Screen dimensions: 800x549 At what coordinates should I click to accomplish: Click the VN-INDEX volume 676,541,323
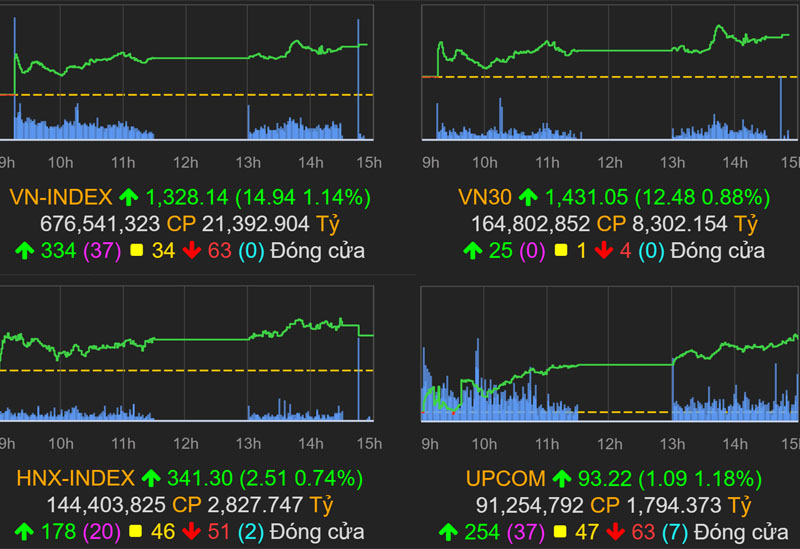click(x=100, y=224)
